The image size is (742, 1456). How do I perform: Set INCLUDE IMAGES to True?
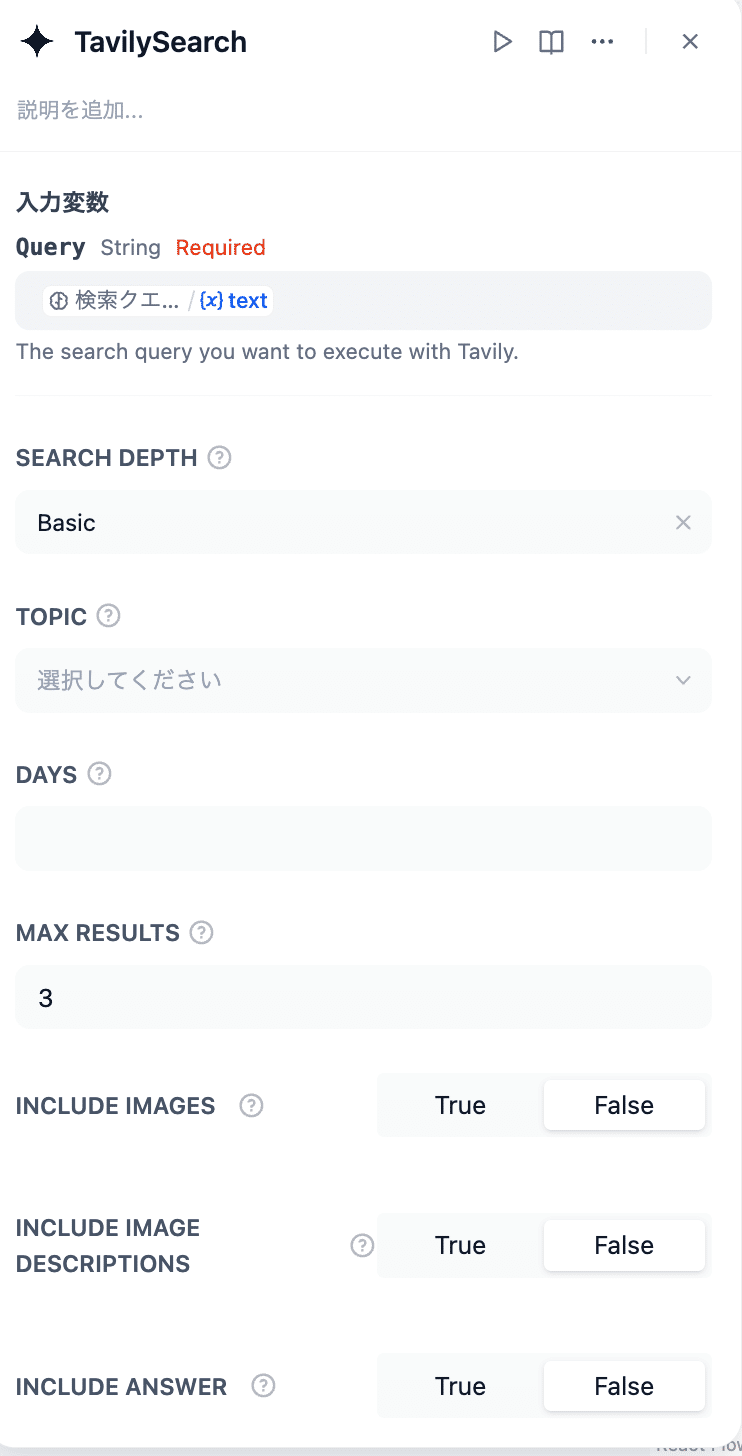click(460, 1105)
